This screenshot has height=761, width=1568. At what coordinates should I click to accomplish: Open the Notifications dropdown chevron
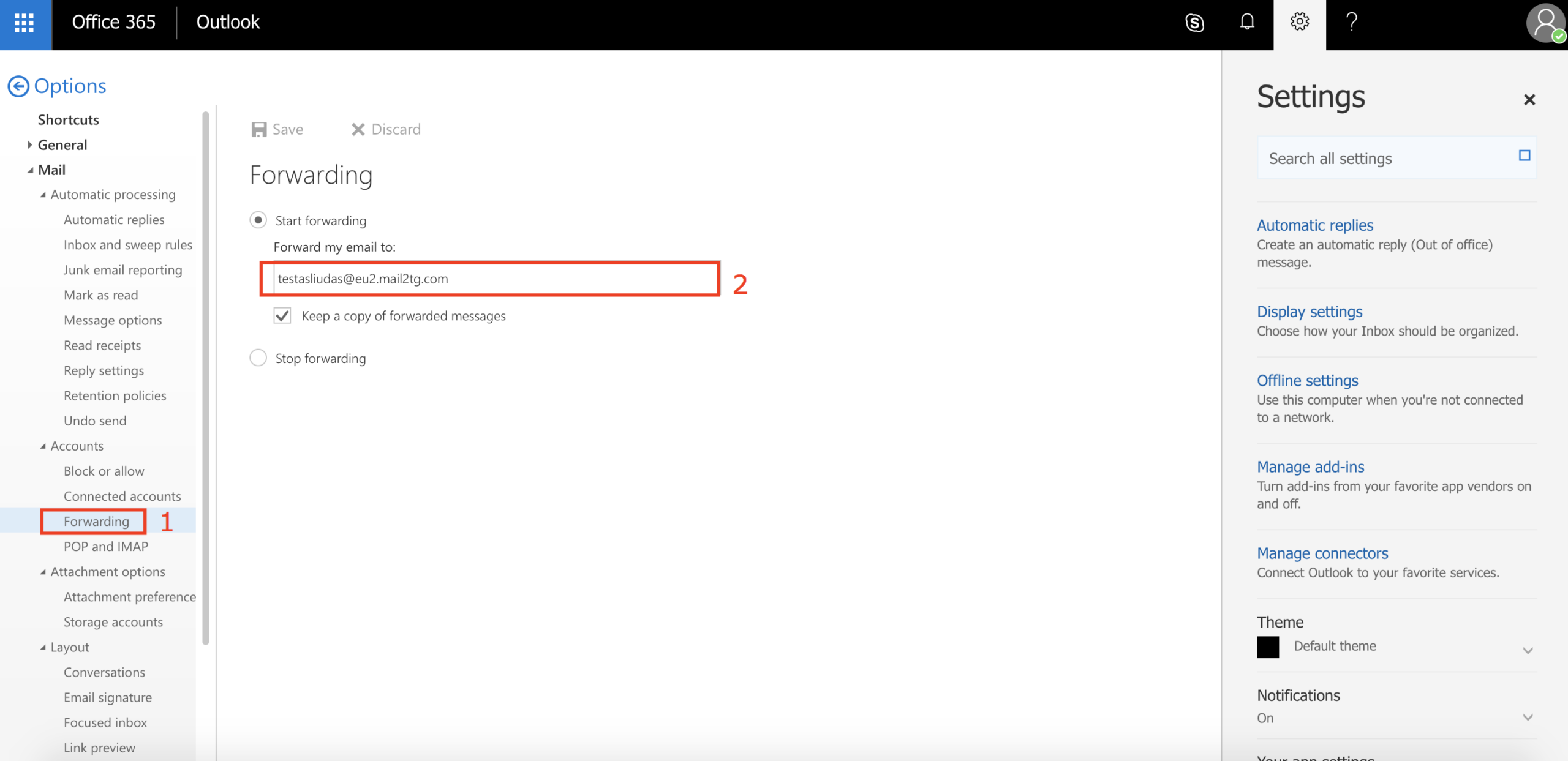pyautogui.click(x=1528, y=717)
